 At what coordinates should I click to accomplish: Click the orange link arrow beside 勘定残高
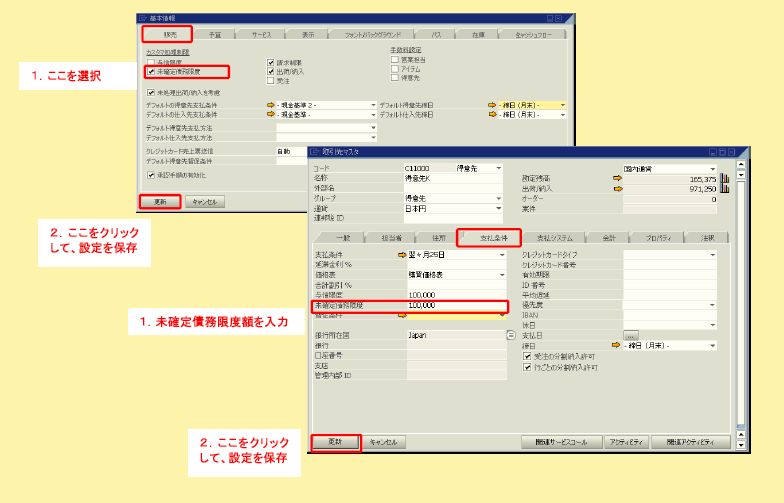coord(617,178)
